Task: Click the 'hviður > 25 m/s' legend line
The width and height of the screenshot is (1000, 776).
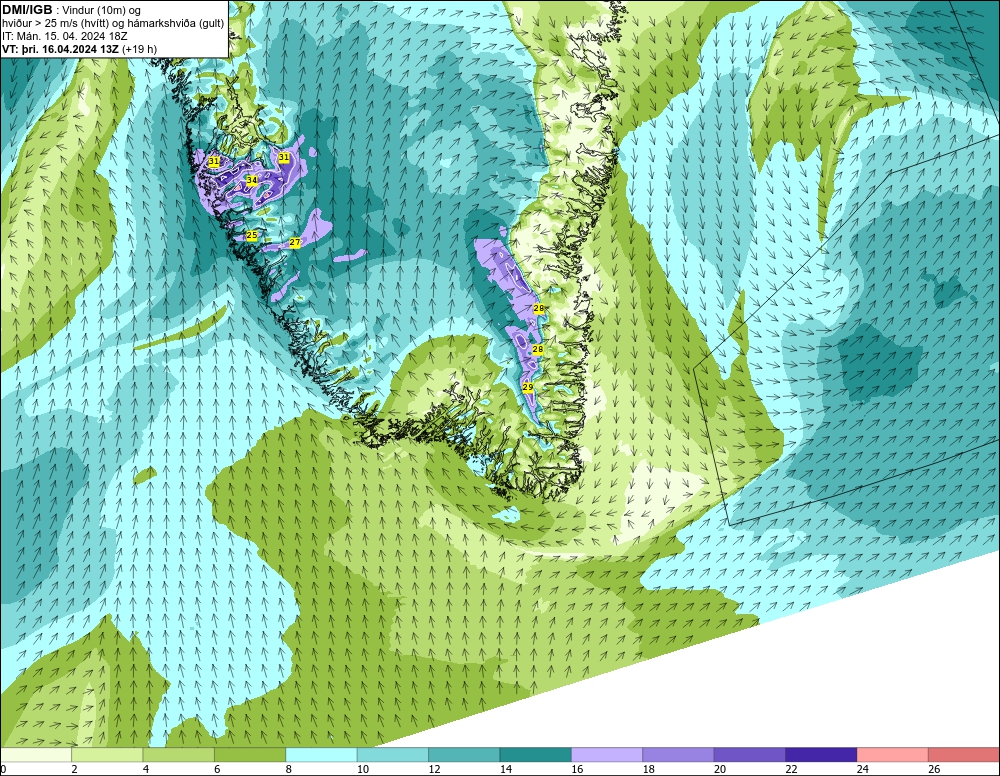Action: coord(113,24)
